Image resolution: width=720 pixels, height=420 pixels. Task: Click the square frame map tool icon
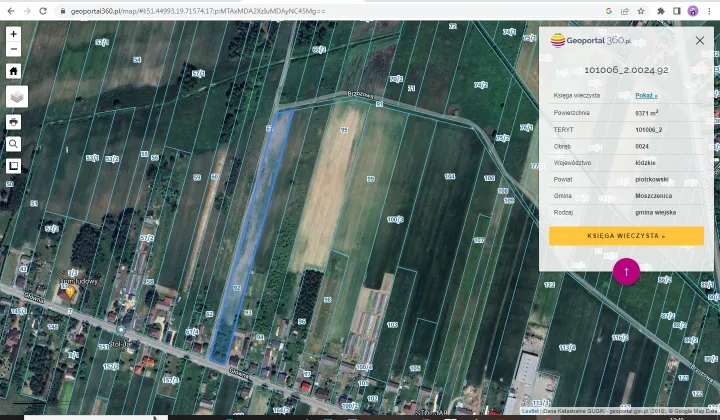[13, 166]
